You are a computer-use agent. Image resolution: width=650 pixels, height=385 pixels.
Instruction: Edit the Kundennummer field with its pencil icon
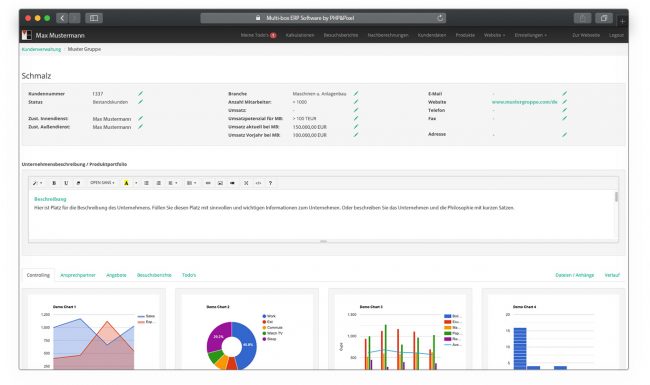[141, 94]
